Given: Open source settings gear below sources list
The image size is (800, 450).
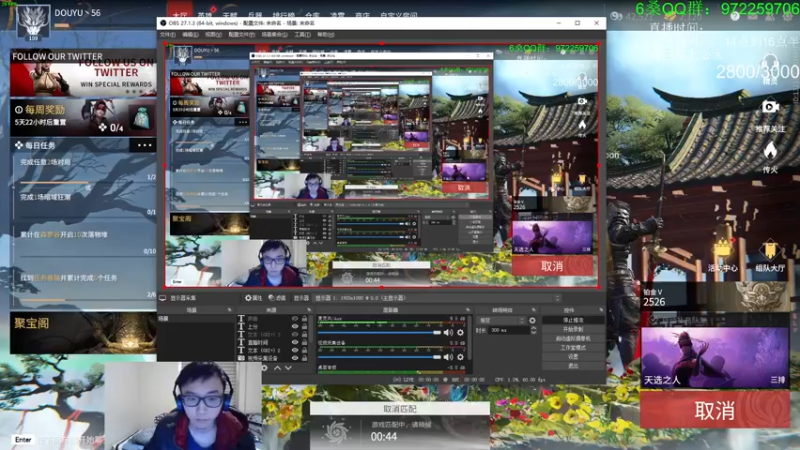Looking at the screenshot, I should (x=264, y=367).
